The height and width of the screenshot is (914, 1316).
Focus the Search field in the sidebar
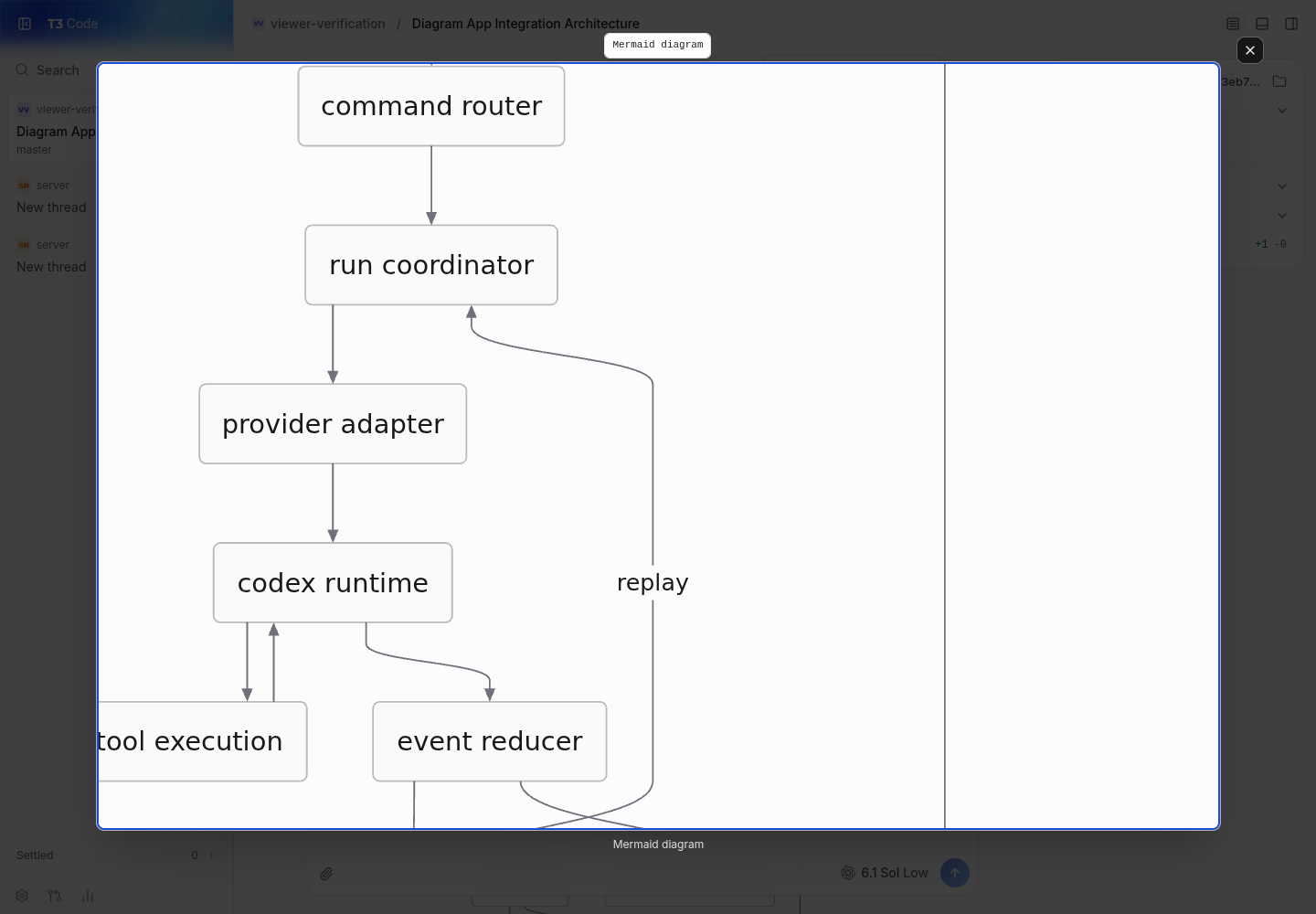(57, 70)
